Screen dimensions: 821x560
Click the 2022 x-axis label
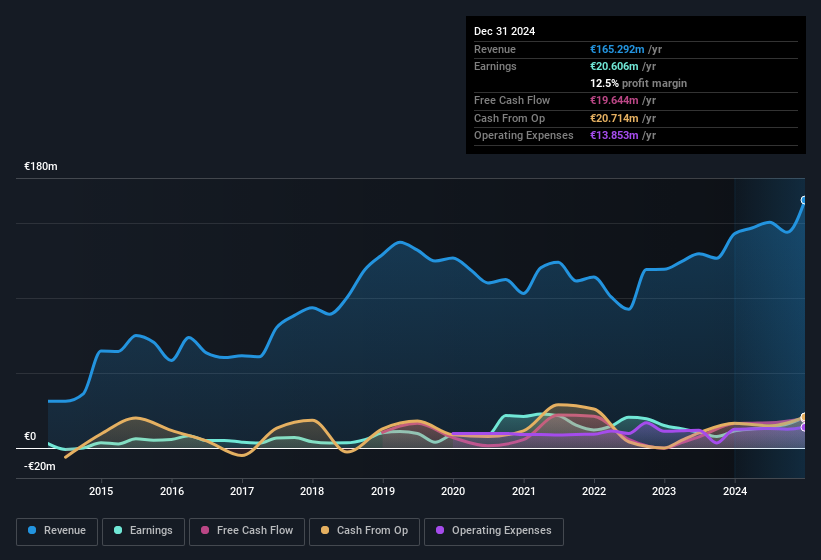tap(594, 491)
